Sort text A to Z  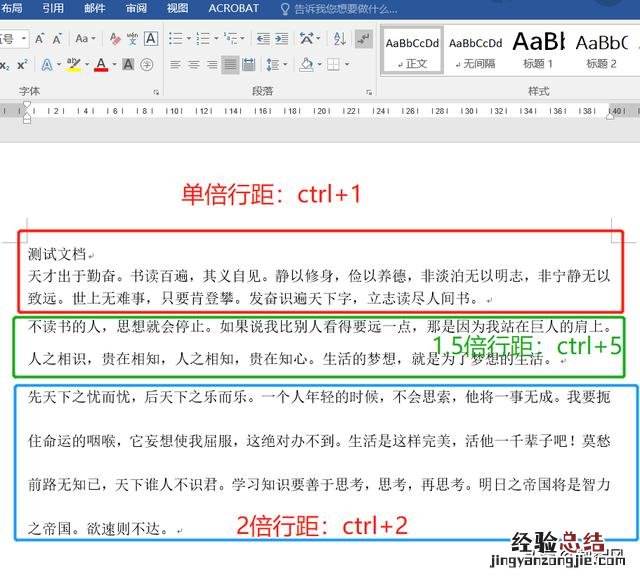340,39
